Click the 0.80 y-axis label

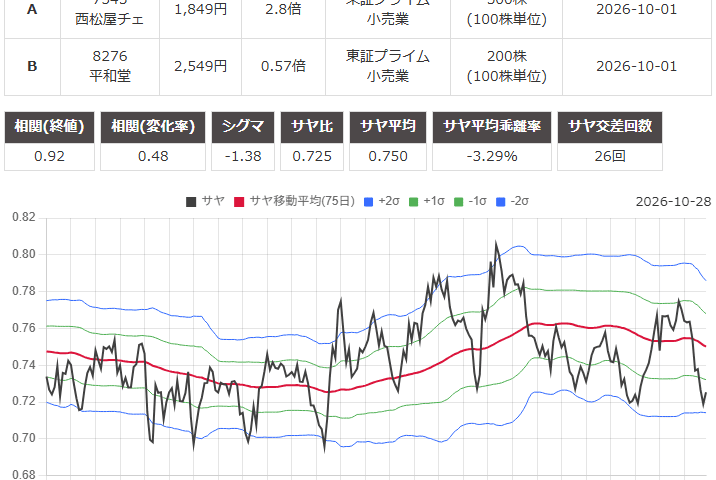(24, 254)
